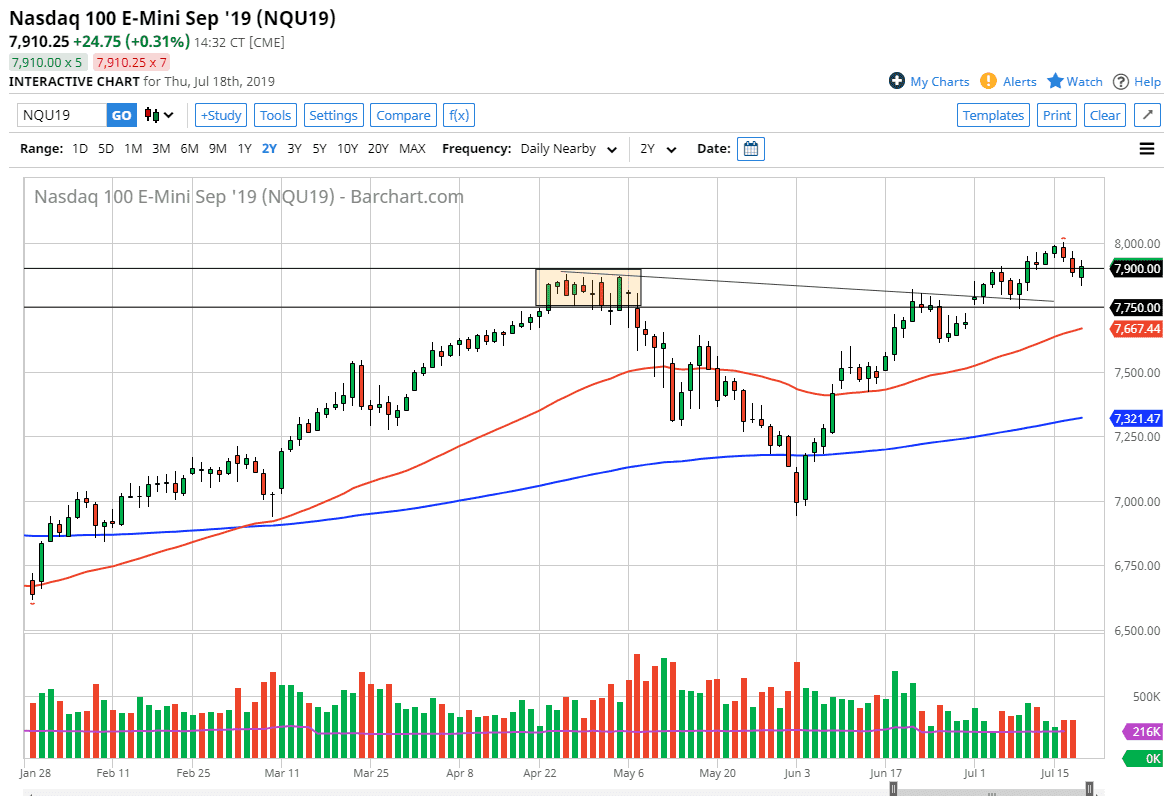
Task: Click the expand chart arrow icon
Action: [x=1147, y=115]
